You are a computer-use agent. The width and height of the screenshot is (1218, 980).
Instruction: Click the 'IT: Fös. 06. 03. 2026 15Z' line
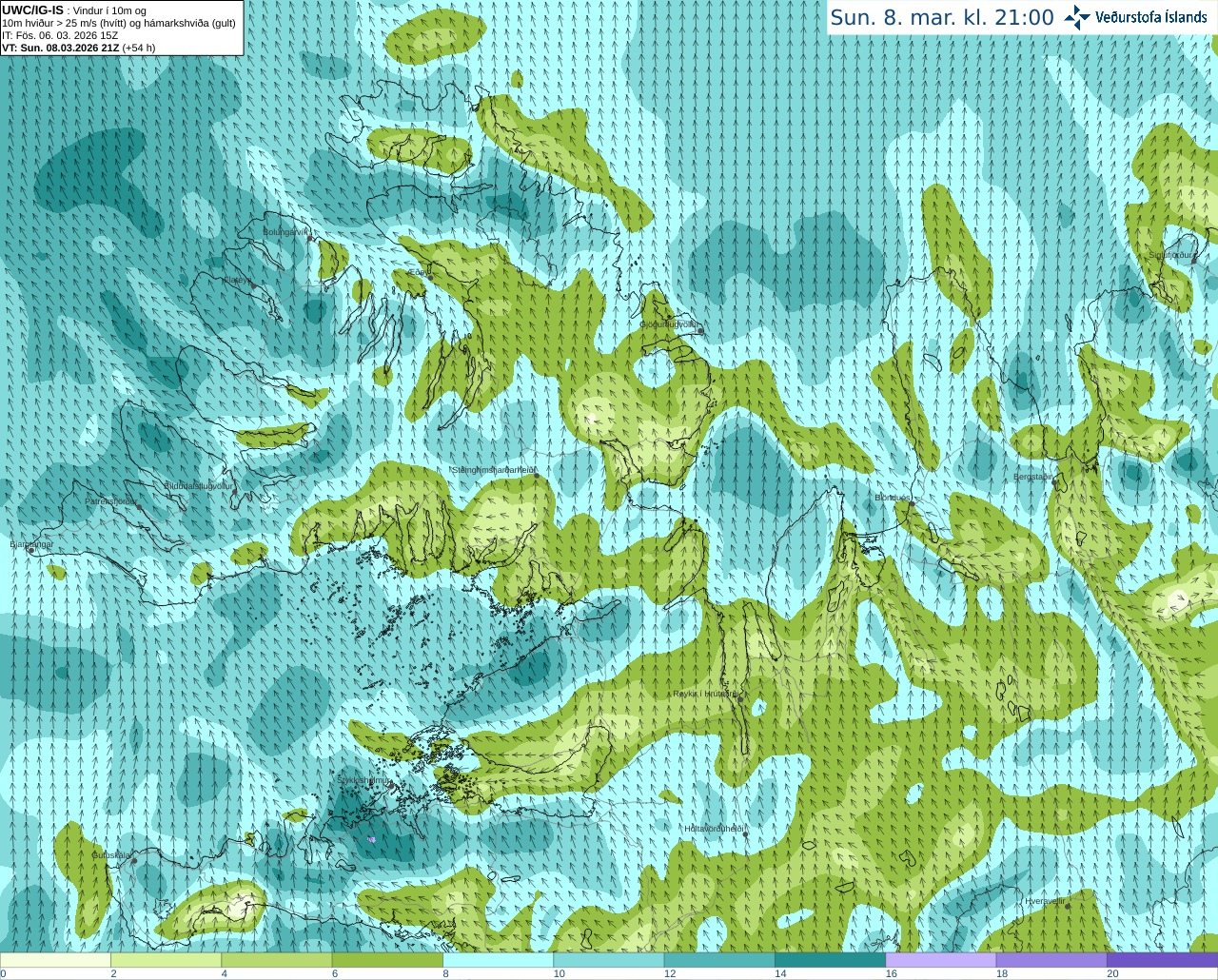pyautogui.click(x=60, y=35)
